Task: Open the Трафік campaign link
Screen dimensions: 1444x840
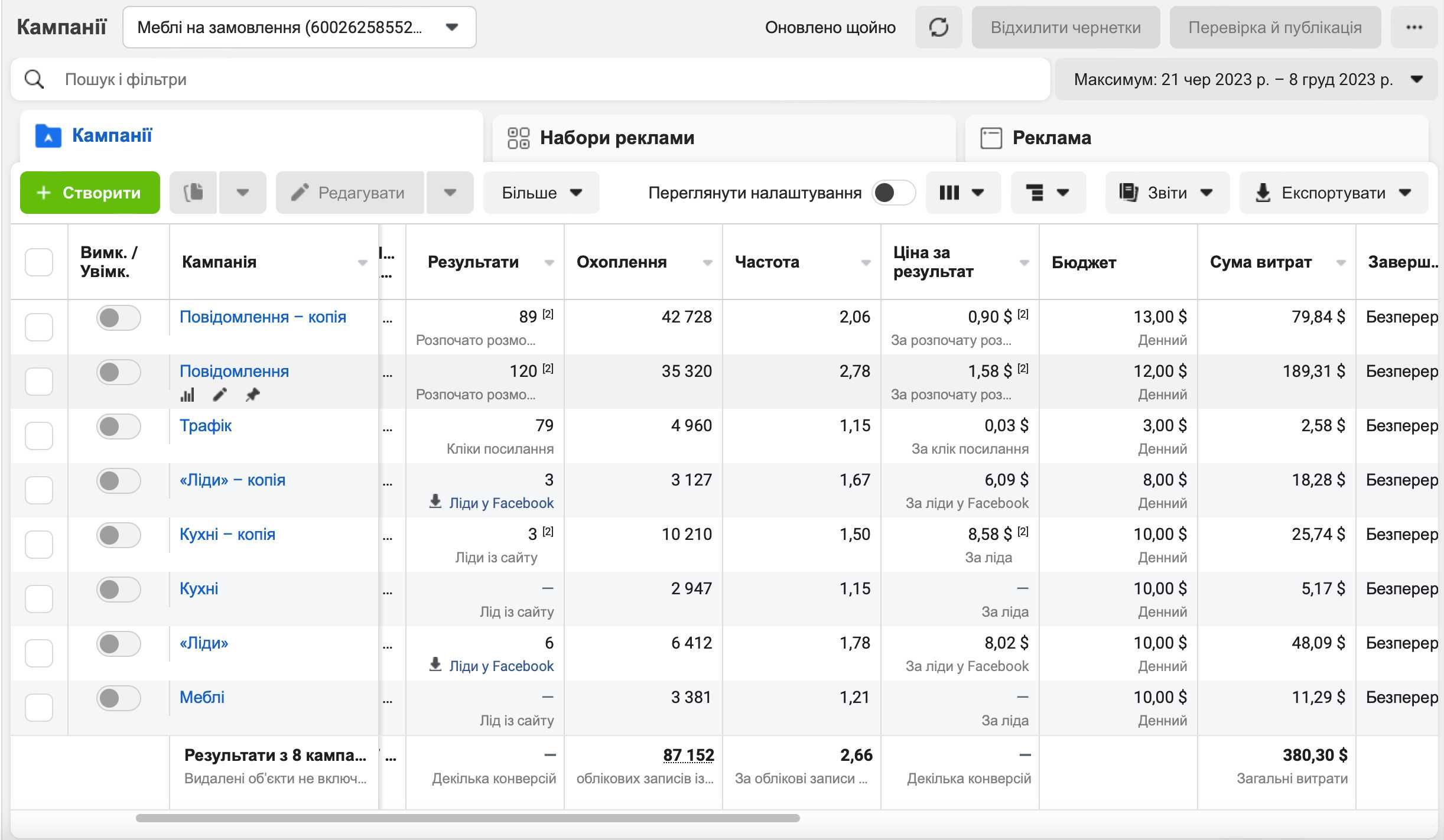Action: tap(206, 426)
